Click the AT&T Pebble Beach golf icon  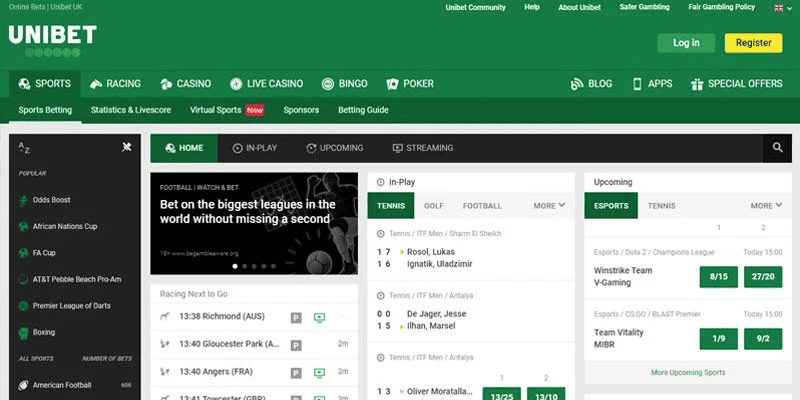(x=23, y=280)
